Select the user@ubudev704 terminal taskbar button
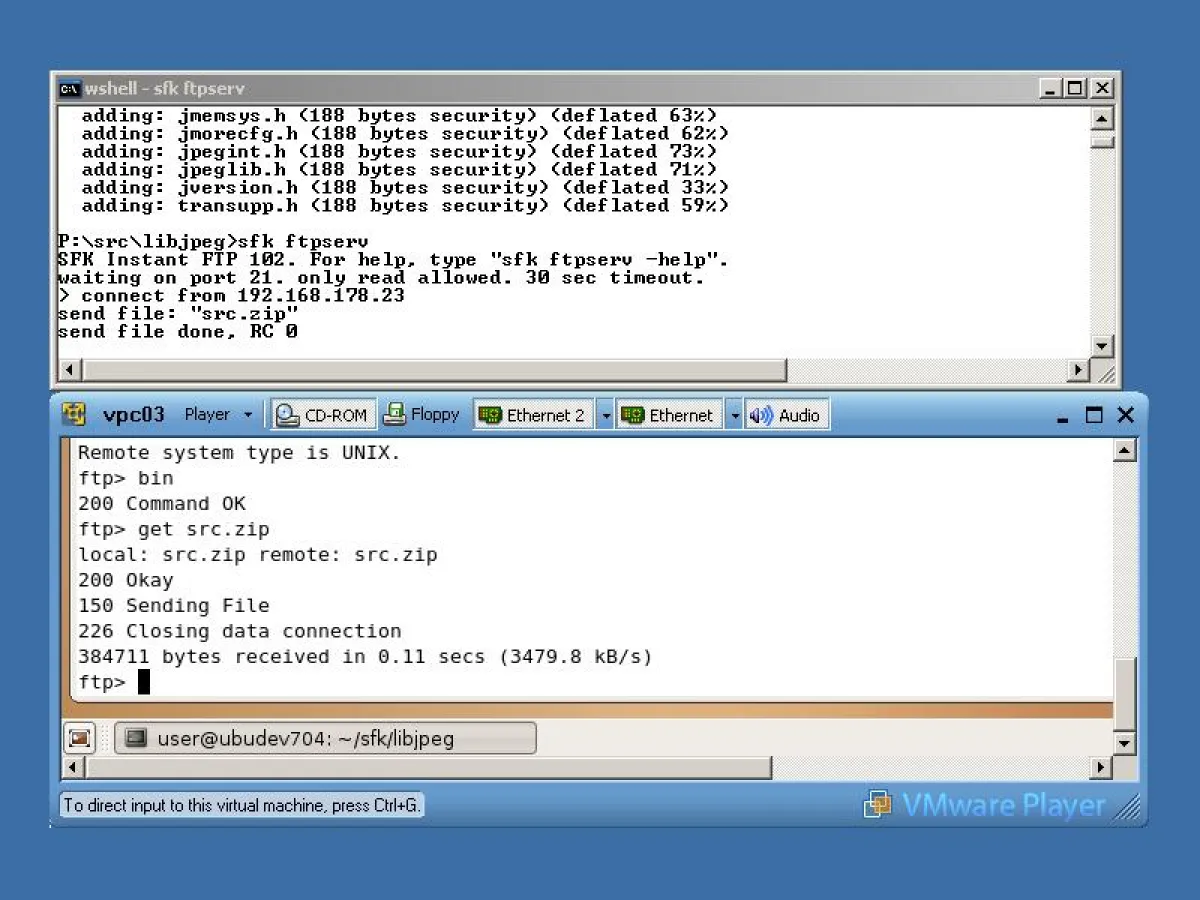1200x900 pixels. pos(326,739)
